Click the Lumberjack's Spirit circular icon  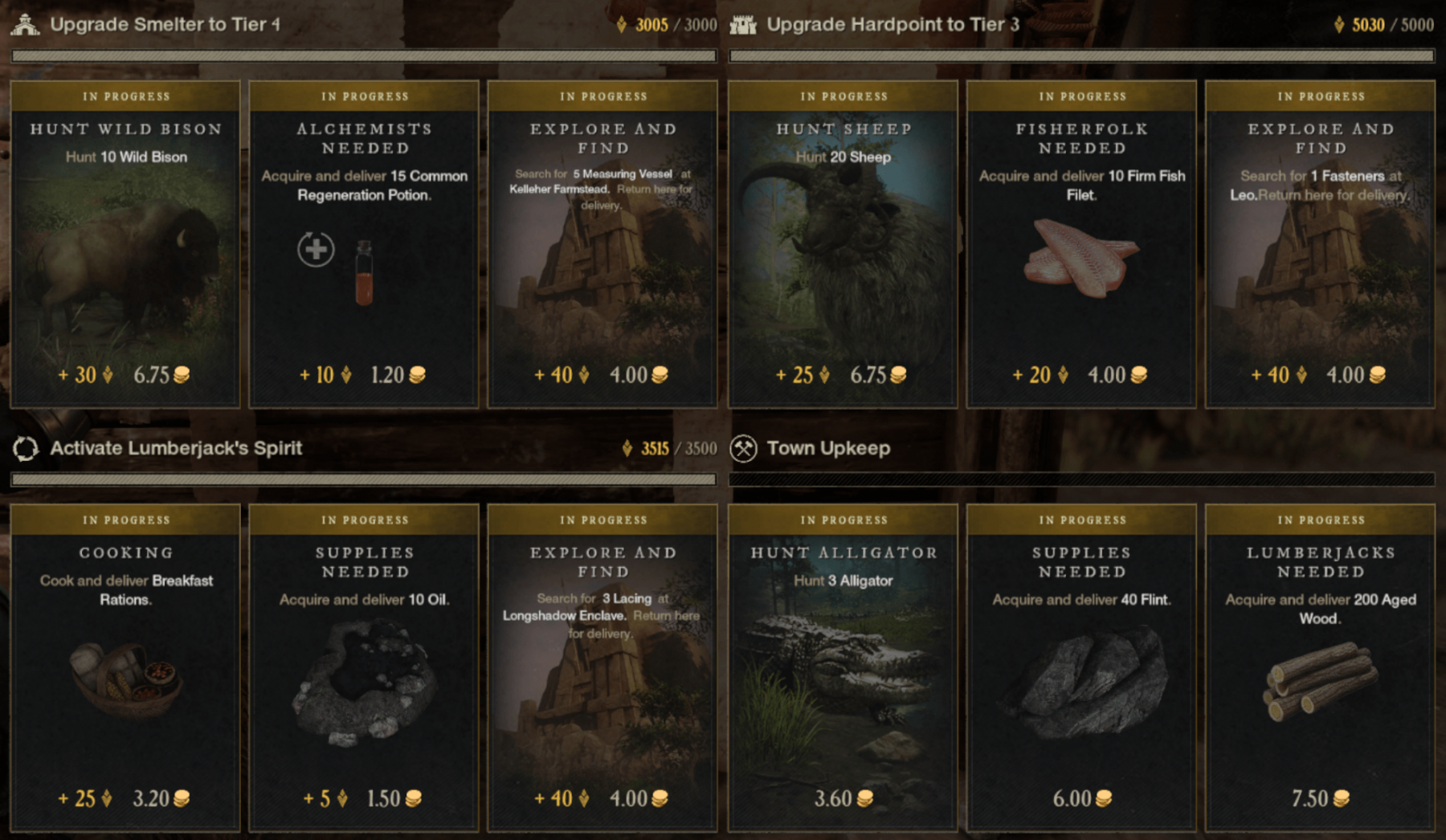click(26, 449)
